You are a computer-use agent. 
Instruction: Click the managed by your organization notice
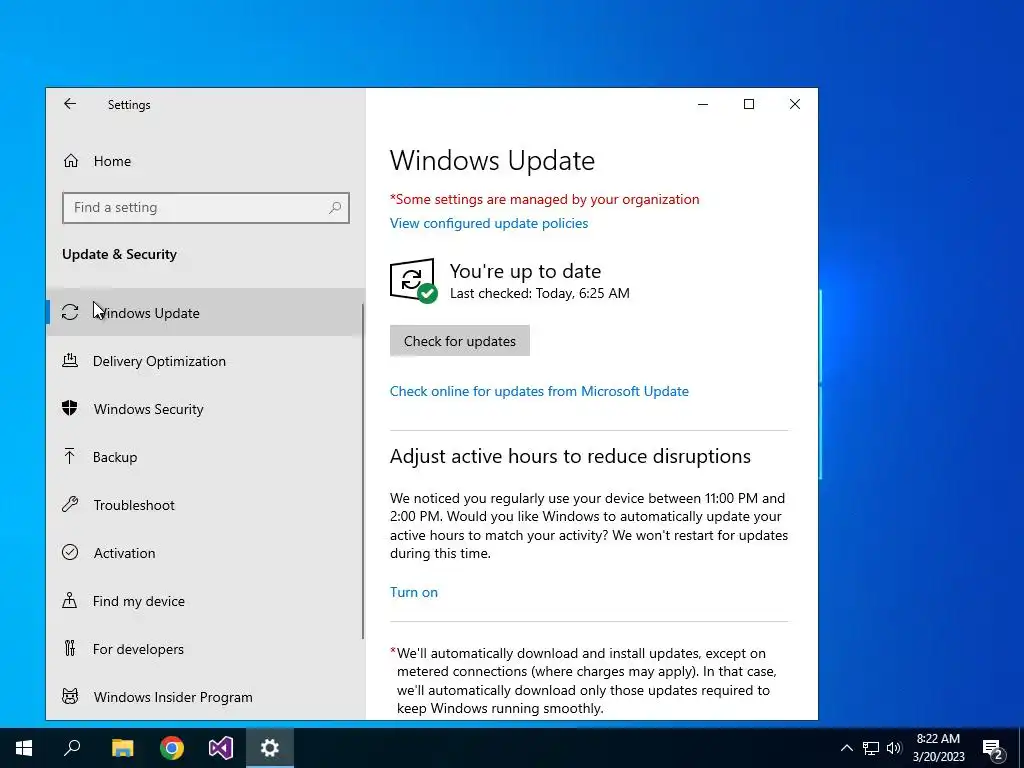click(x=545, y=199)
